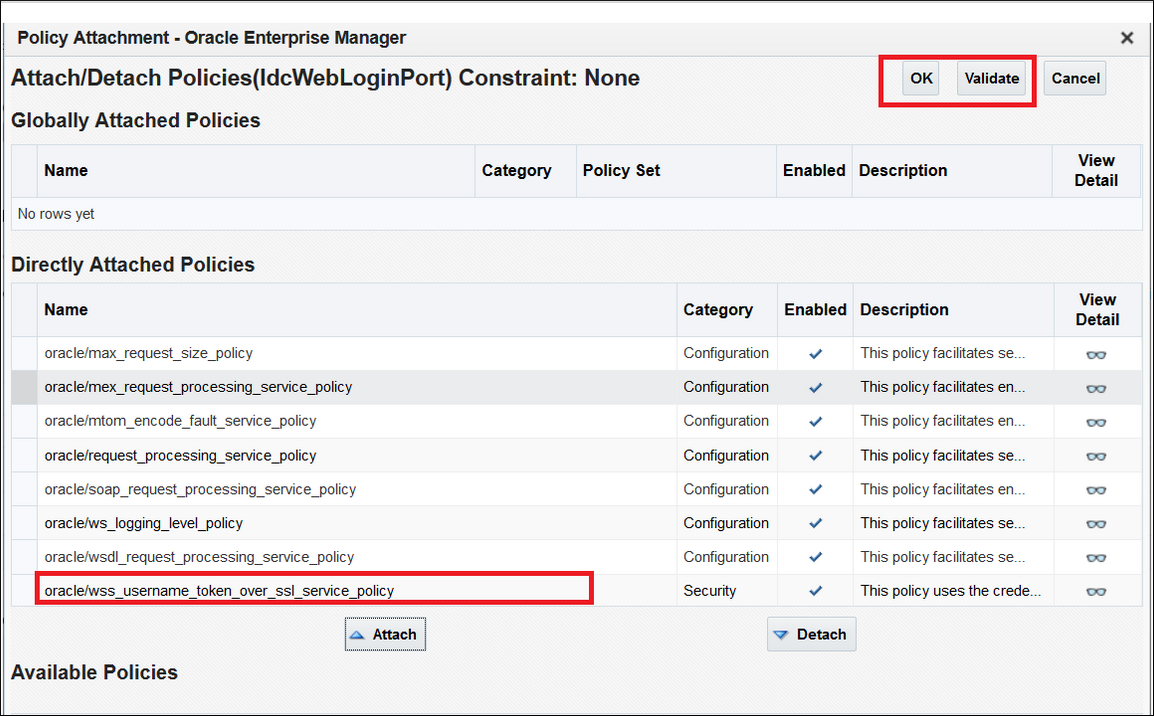Click the OK button
Viewport: 1154px width, 716px height.
(x=921, y=78)
